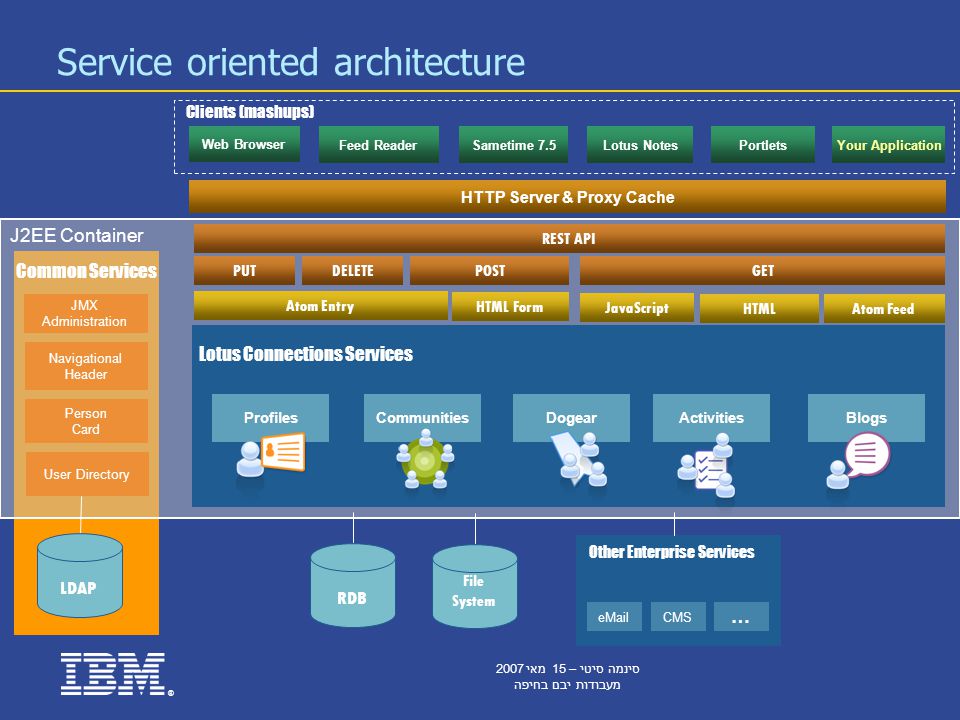
Task: Click the Other Enterprise Services heading
Action: point(672,552)
